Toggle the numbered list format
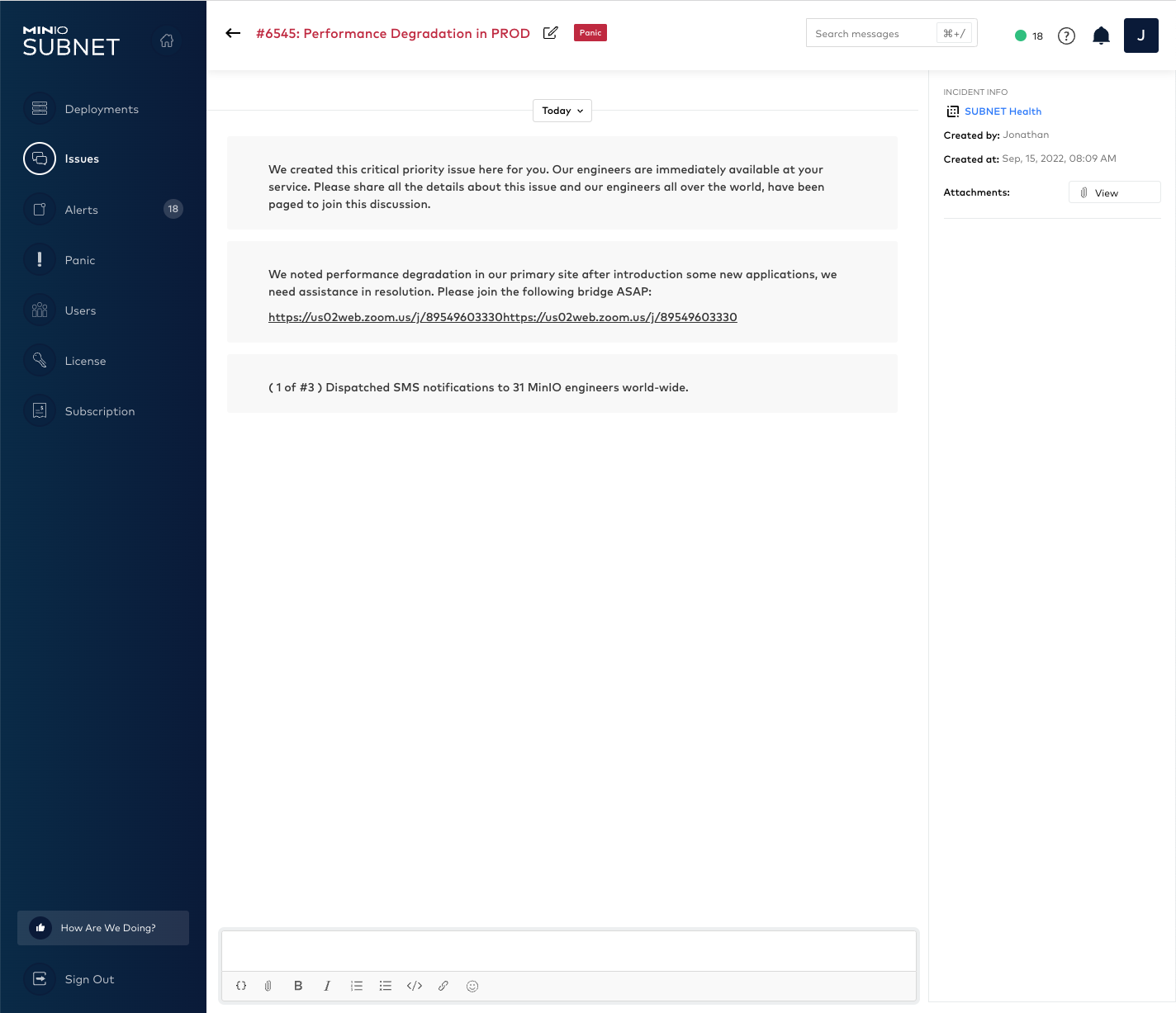Image resolution: width=1176 pixels, height=1013 pixels. (357, 986)
